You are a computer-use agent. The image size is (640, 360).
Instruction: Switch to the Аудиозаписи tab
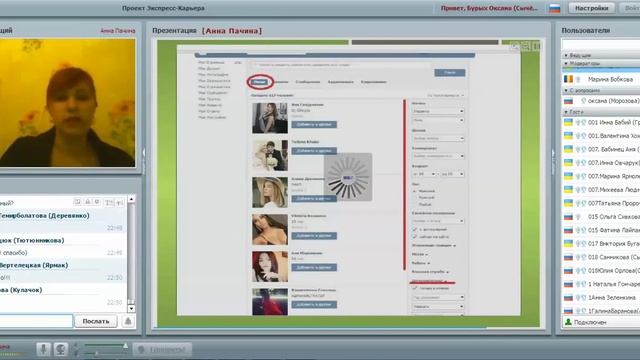[340, 82]
